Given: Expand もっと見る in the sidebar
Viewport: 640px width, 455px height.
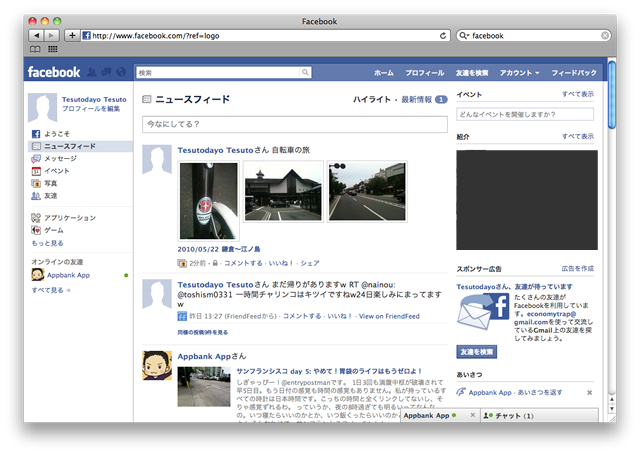Looking at the screenshot, I should click(x=47, y=243).
